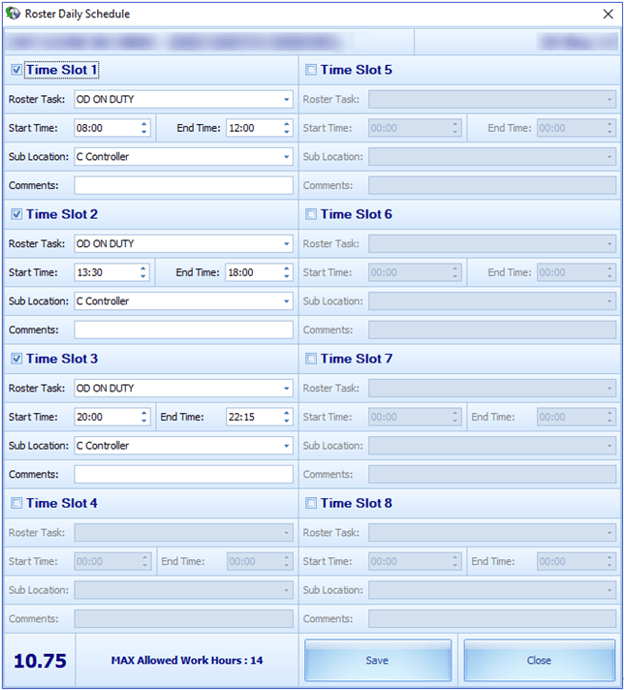Decrease Time Slot 2 Start Time with down arrow

143,276
